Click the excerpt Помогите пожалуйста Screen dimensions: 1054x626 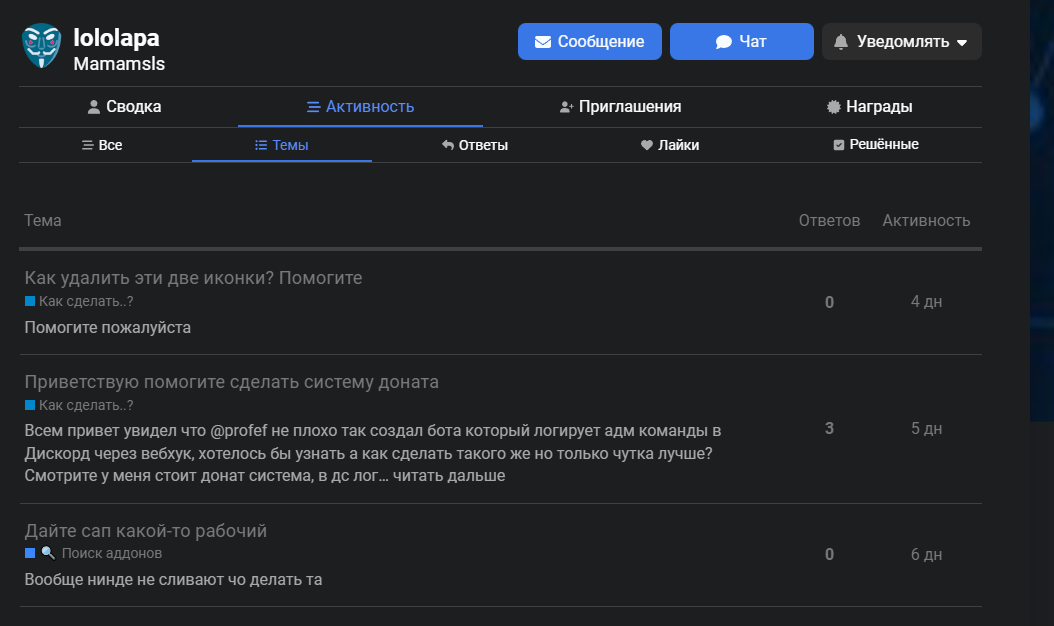pos(108,327)
